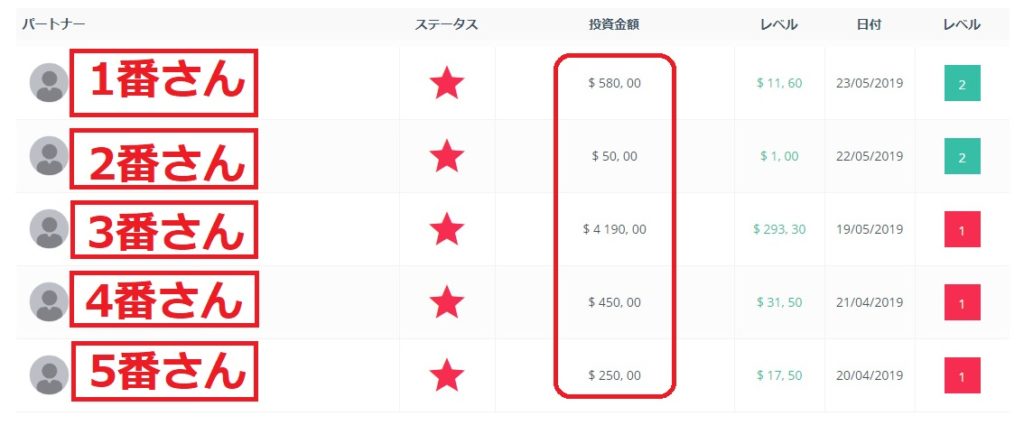The image size is (1024, 425).
Task: Click the green level 2 badge dated 22/05/2019
Action: coord(962,157)
